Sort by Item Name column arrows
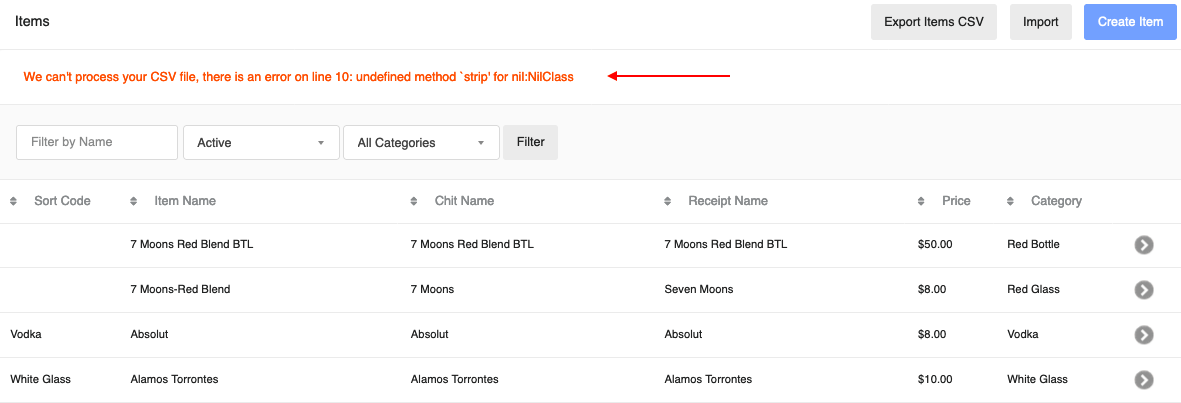 click(x=133, y=201)
